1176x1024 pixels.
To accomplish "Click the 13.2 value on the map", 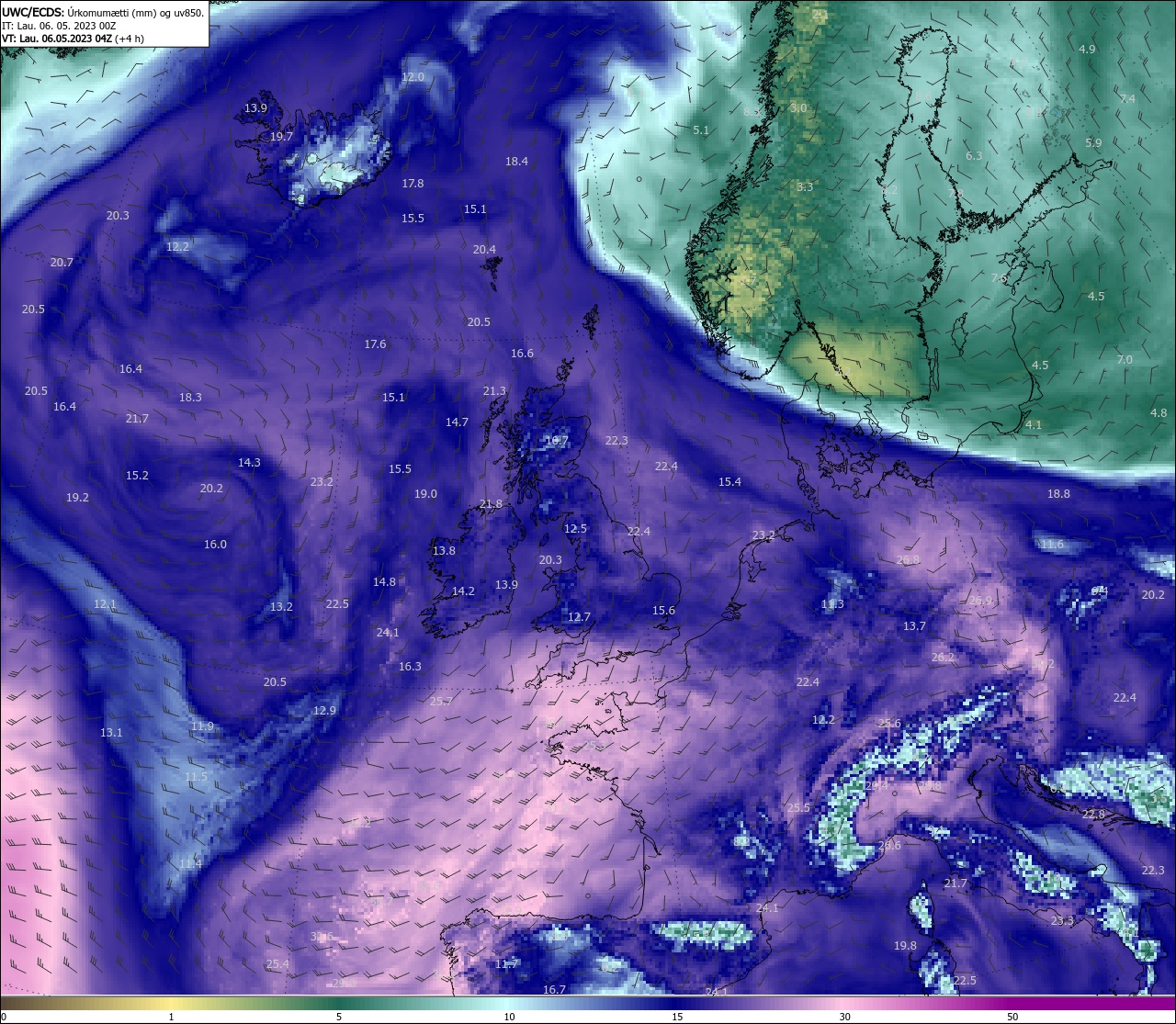I will coord(281,607).
